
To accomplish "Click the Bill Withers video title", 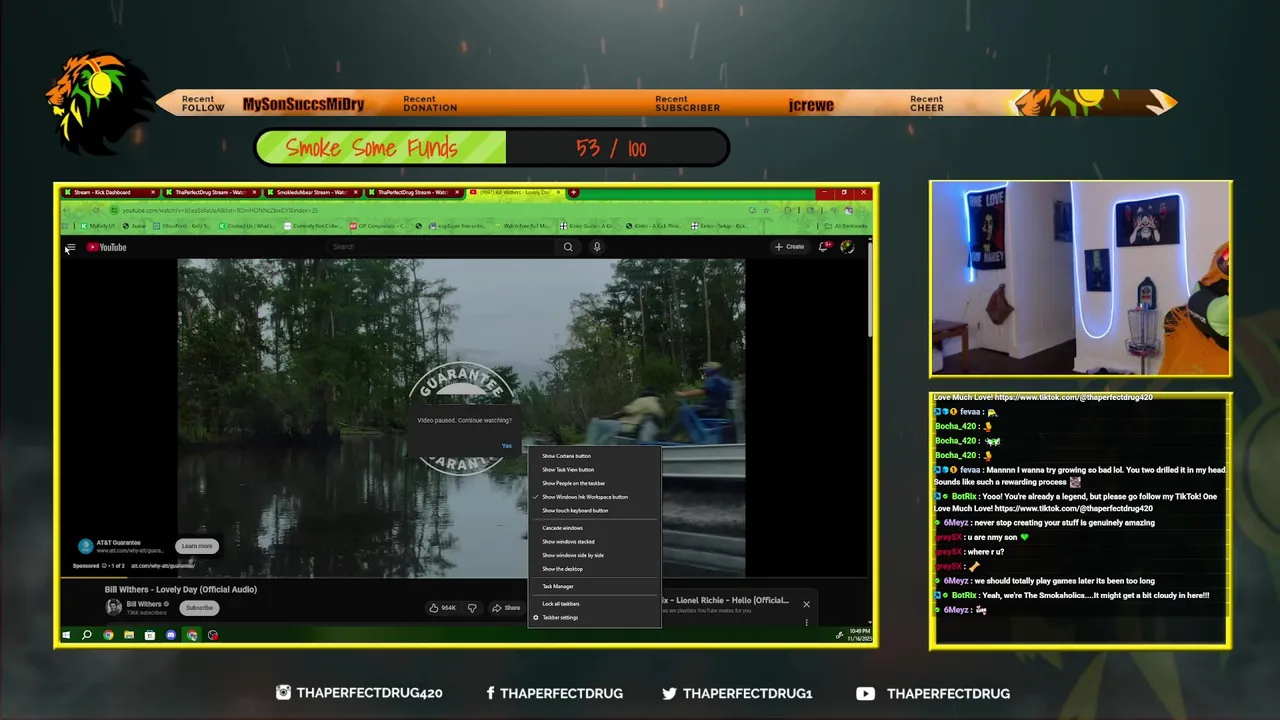I will 181,590.
